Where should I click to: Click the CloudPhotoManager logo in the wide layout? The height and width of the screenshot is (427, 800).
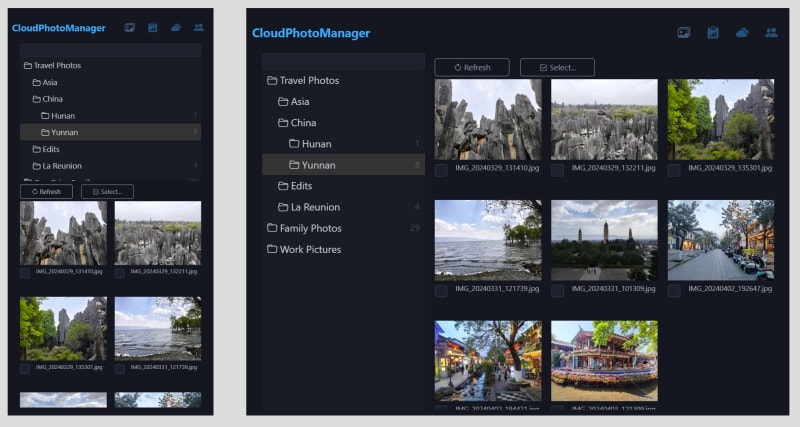click(x=311, y=33)
